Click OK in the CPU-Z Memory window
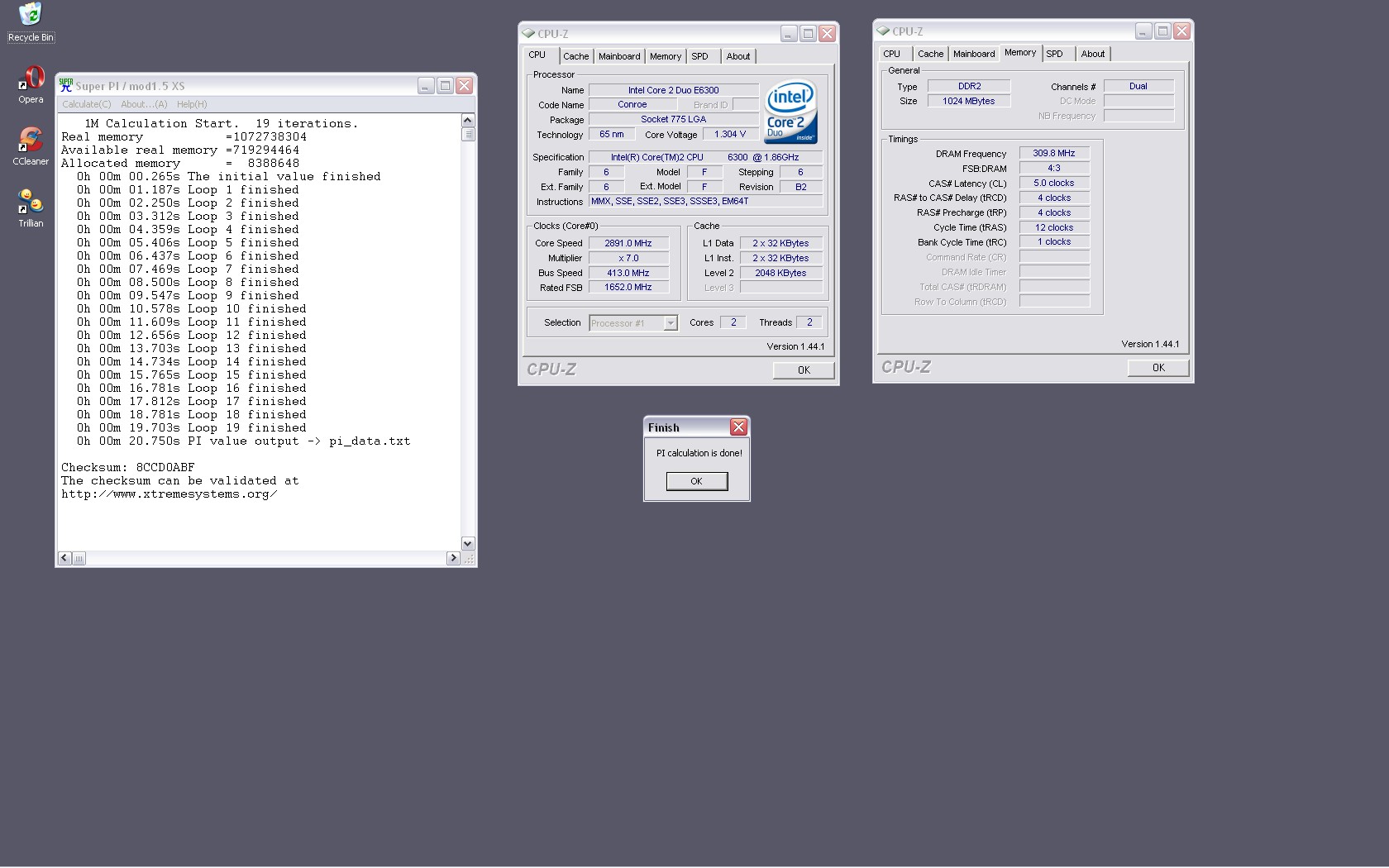This screenshot has height=868, width=1389. (1158, 368)
